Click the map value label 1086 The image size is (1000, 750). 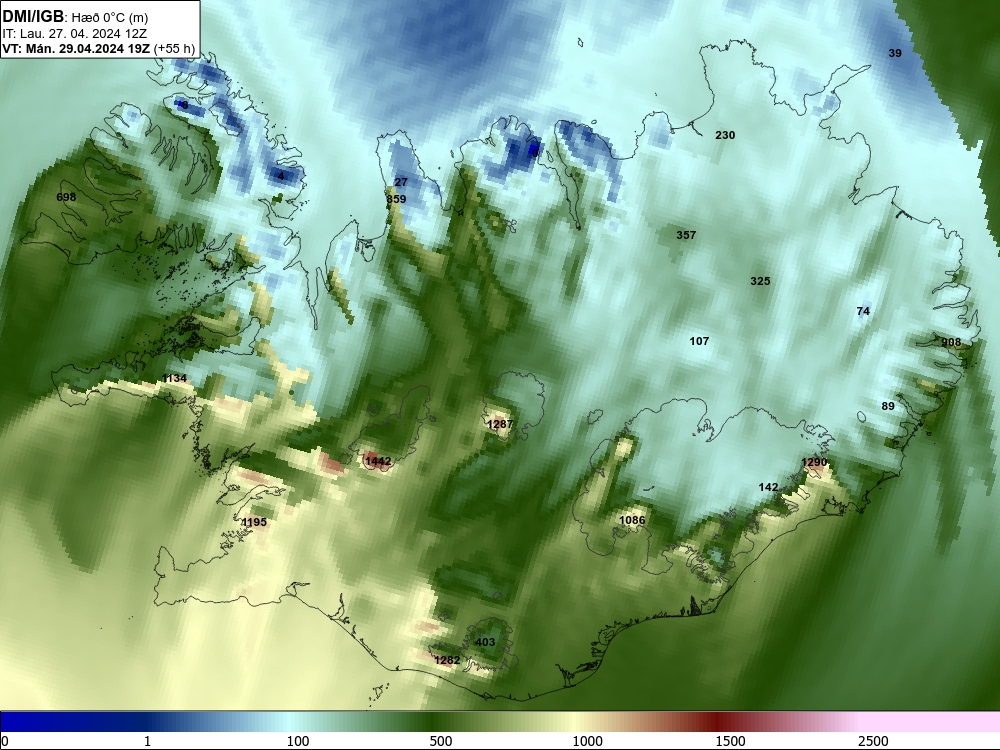(632, 520)
